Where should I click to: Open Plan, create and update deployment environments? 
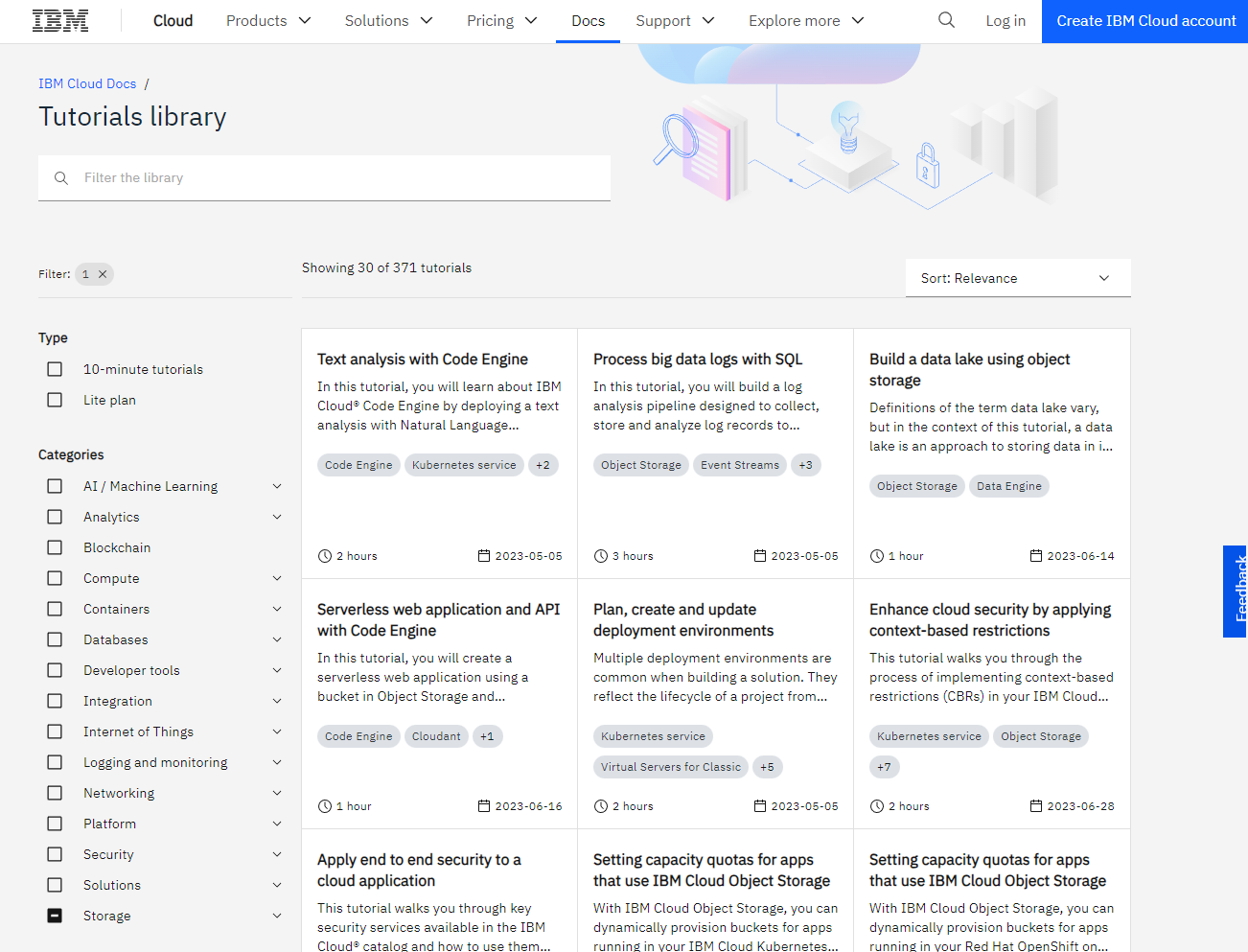[x=683, y=620]
